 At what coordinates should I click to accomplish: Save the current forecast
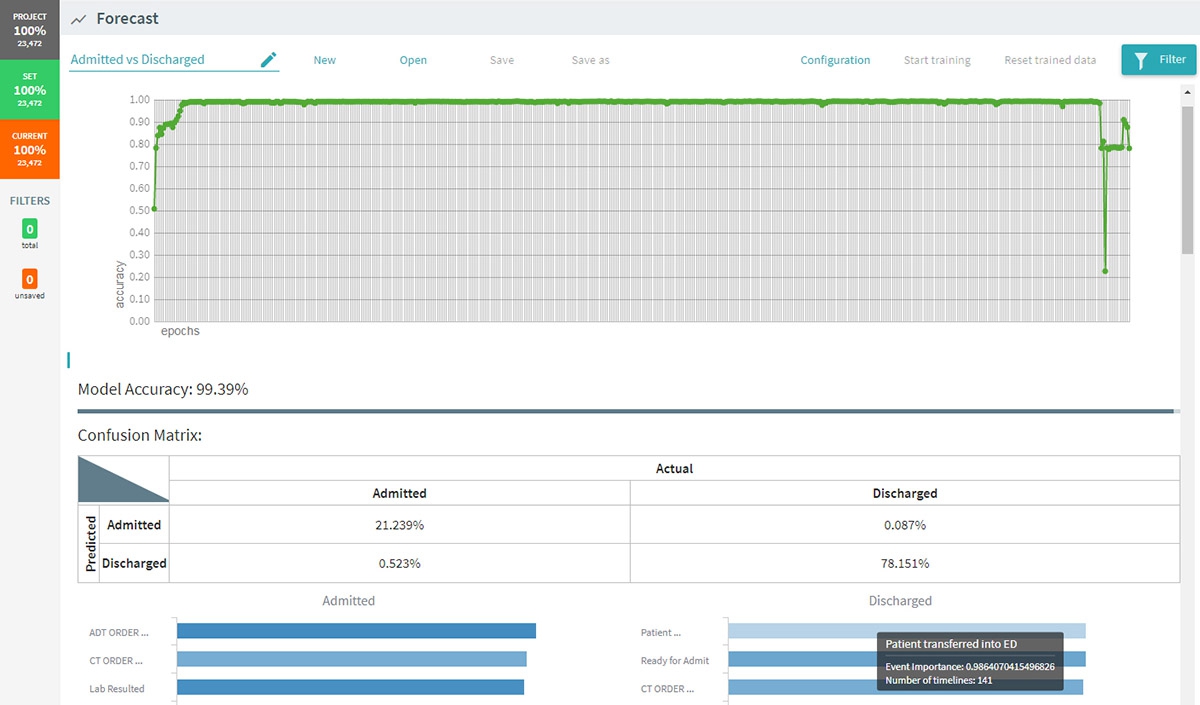tap(501, 60)
